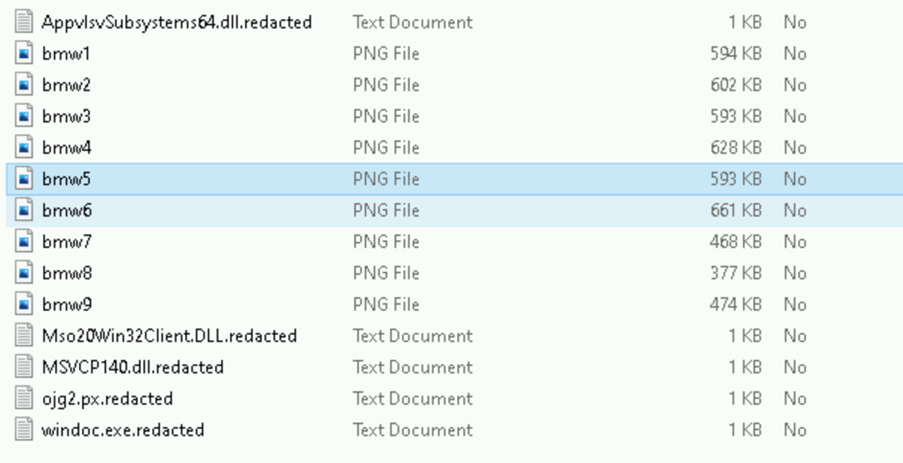Click the windoc.exe.redacted document icon
903x463 pixels.
click(x=24, y=430)
